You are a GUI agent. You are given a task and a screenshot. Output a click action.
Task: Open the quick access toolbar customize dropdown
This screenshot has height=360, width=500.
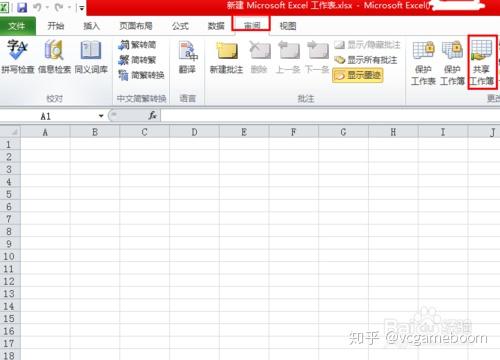click(81, 8)
